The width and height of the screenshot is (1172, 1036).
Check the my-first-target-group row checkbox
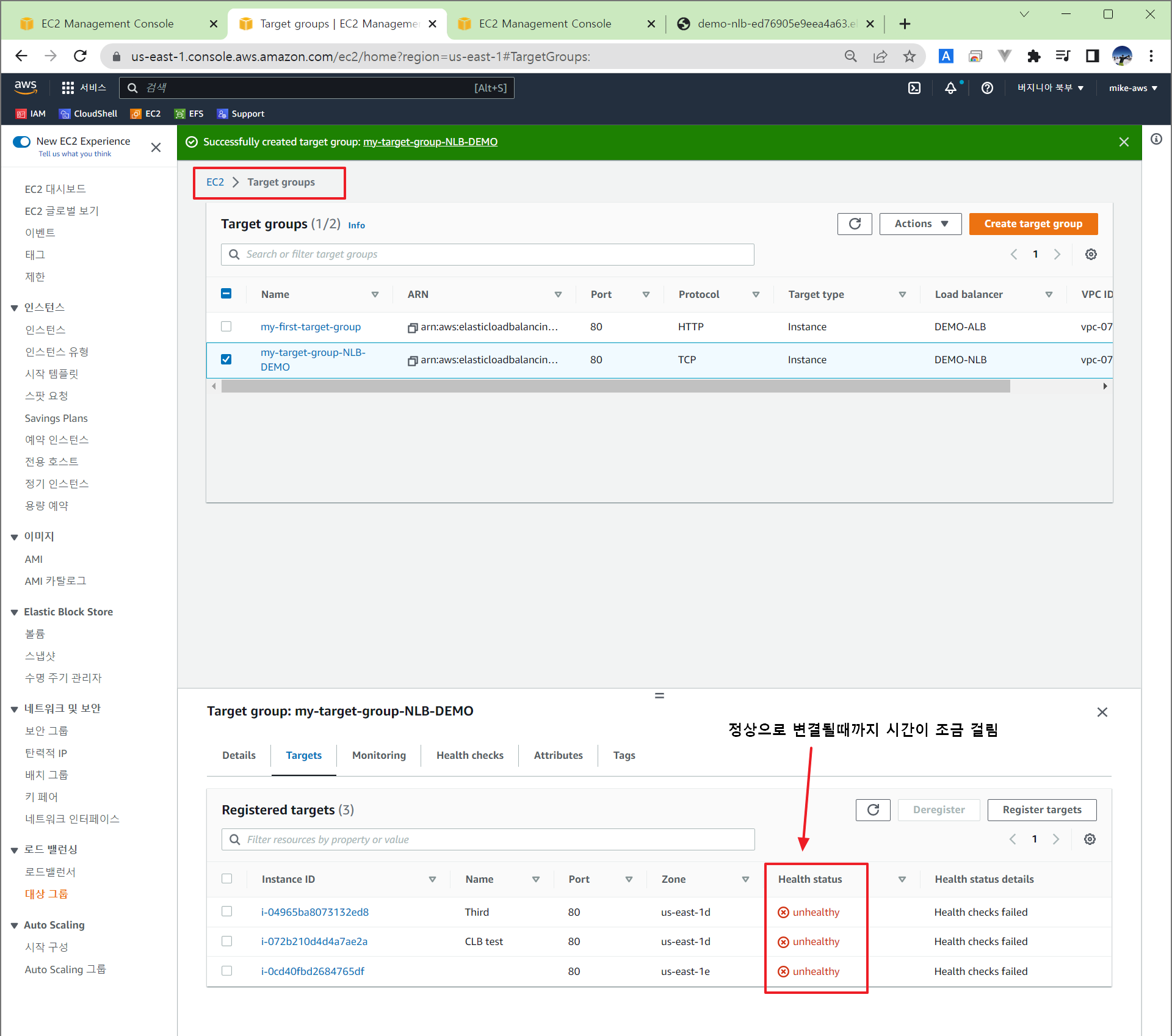coord(226,327)
